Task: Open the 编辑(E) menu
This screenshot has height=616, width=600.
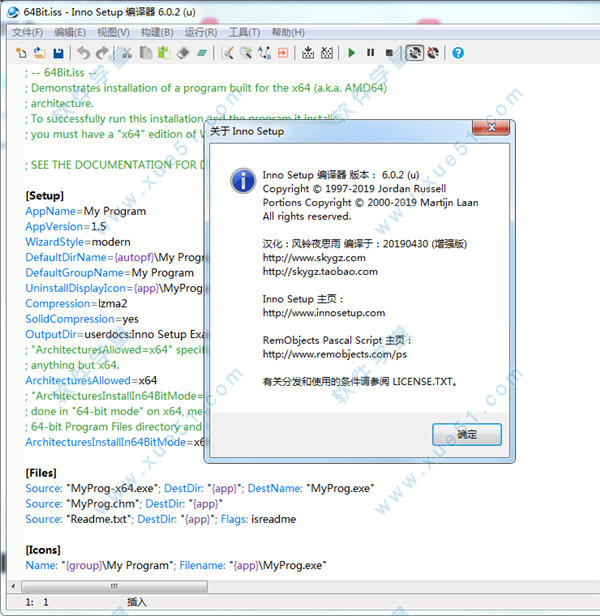Action: tap(70, 32)
